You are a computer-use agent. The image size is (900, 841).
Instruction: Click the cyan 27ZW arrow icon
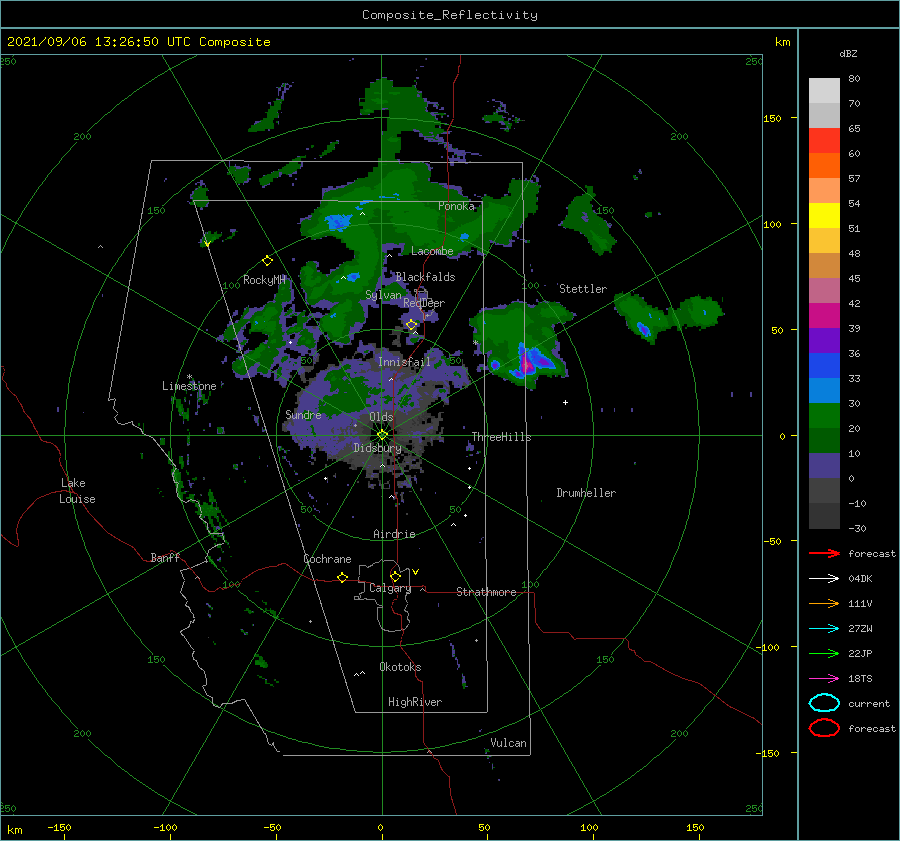pyautogui.click(x=824, y=629)
